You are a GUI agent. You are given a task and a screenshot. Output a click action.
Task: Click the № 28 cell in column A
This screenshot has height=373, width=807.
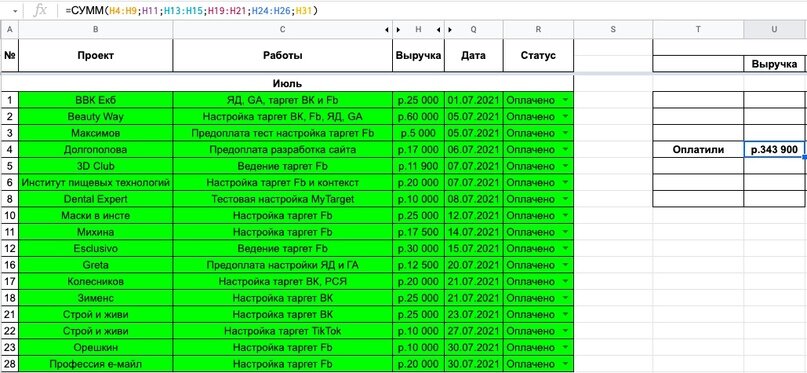[x=10, y=364]
